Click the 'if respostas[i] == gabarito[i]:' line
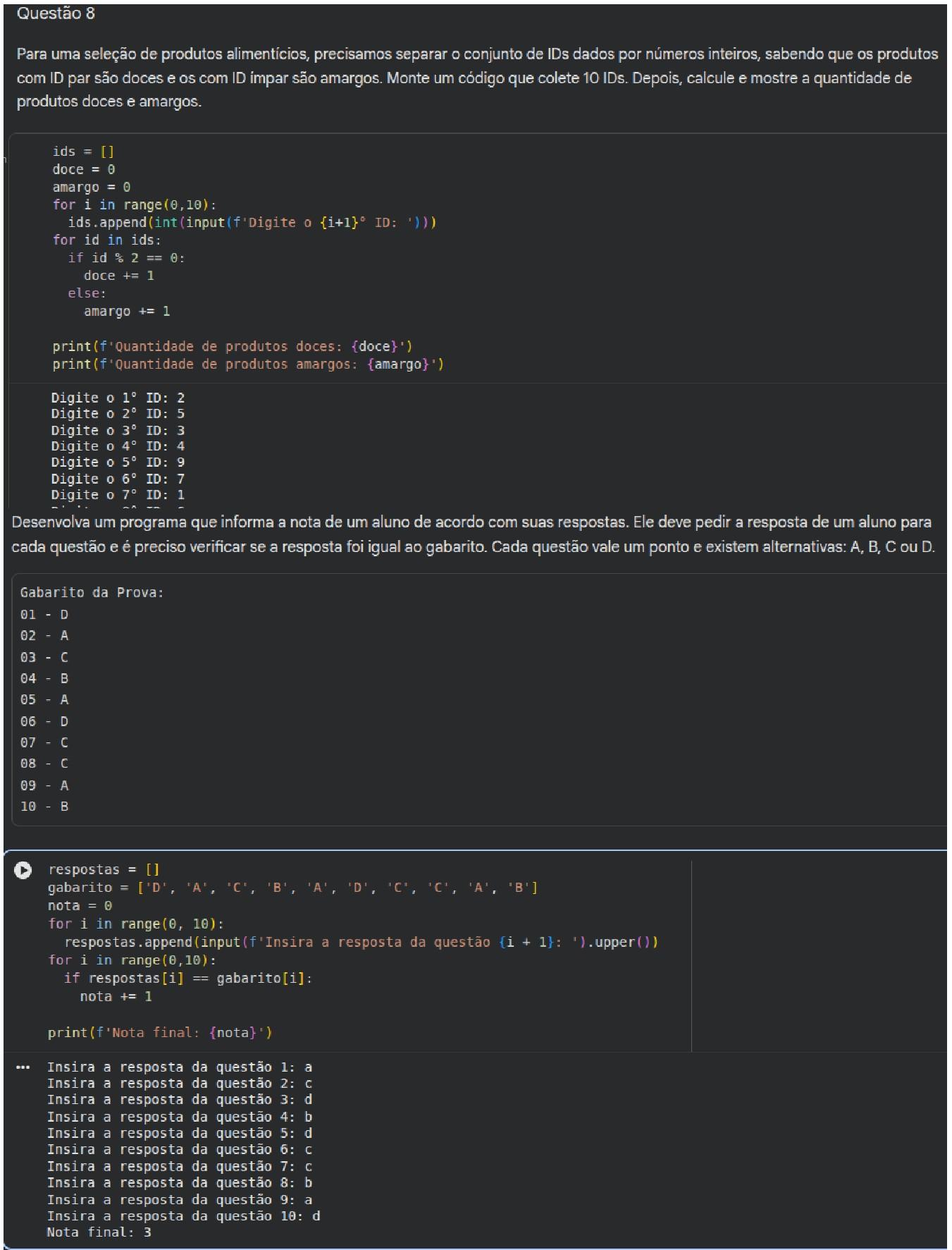 tap(188, 979)
